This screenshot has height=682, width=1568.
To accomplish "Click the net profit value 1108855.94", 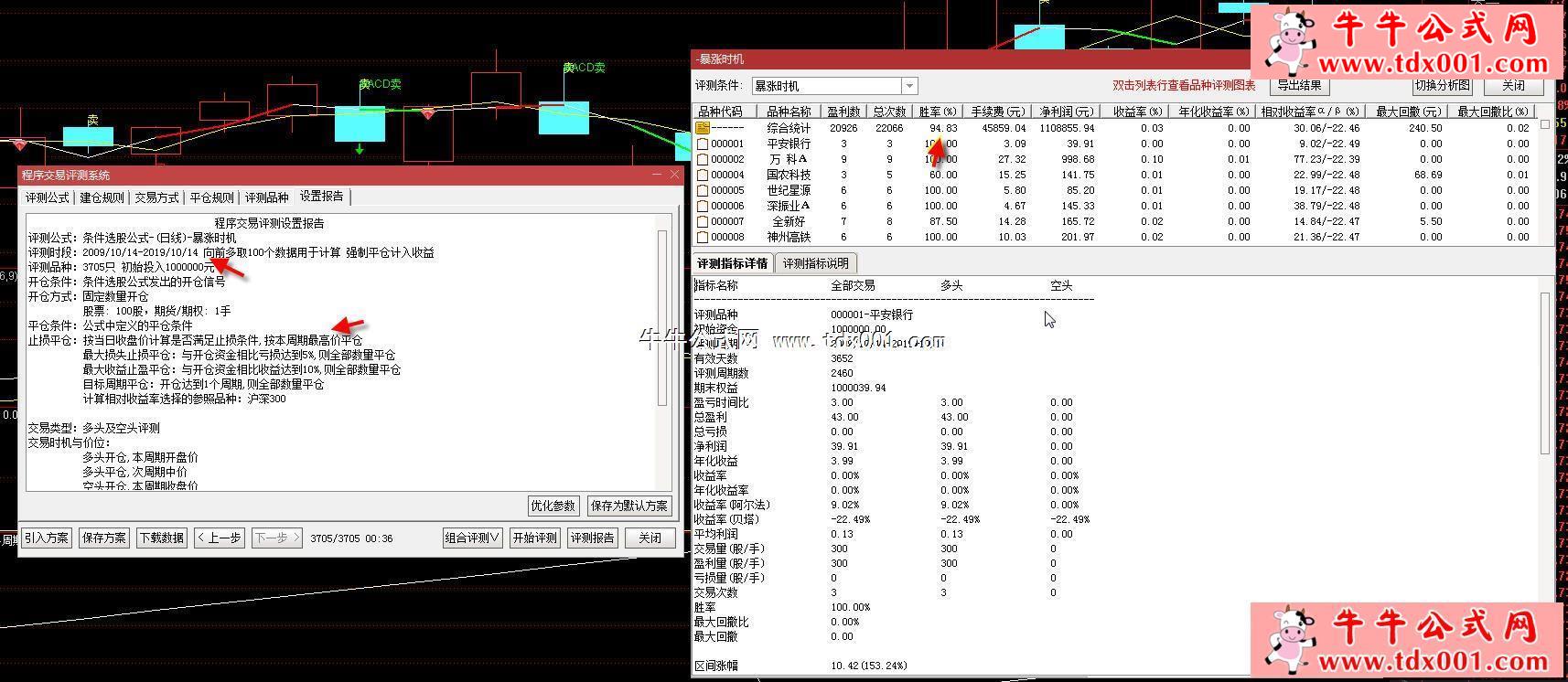I will (x=1067, y=128).
